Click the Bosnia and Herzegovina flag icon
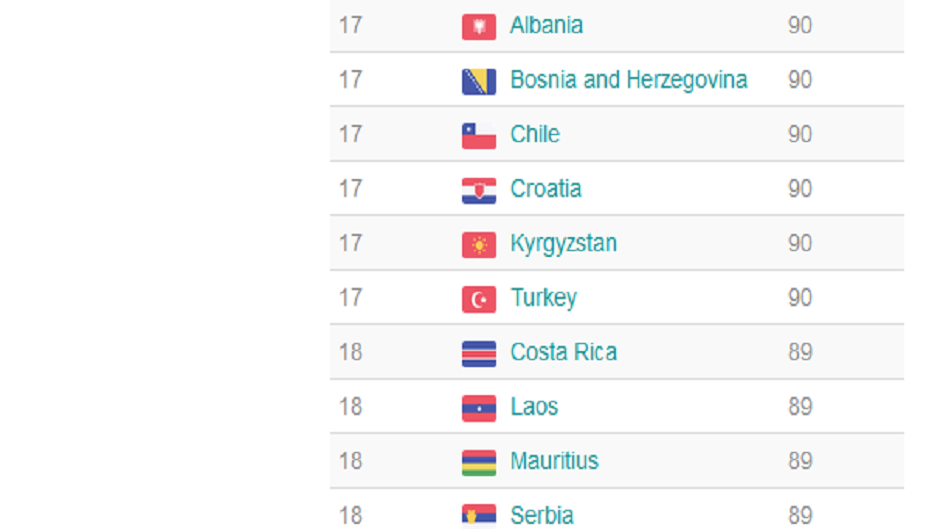This screenshot has height=529, width=940. pos(479,81)
